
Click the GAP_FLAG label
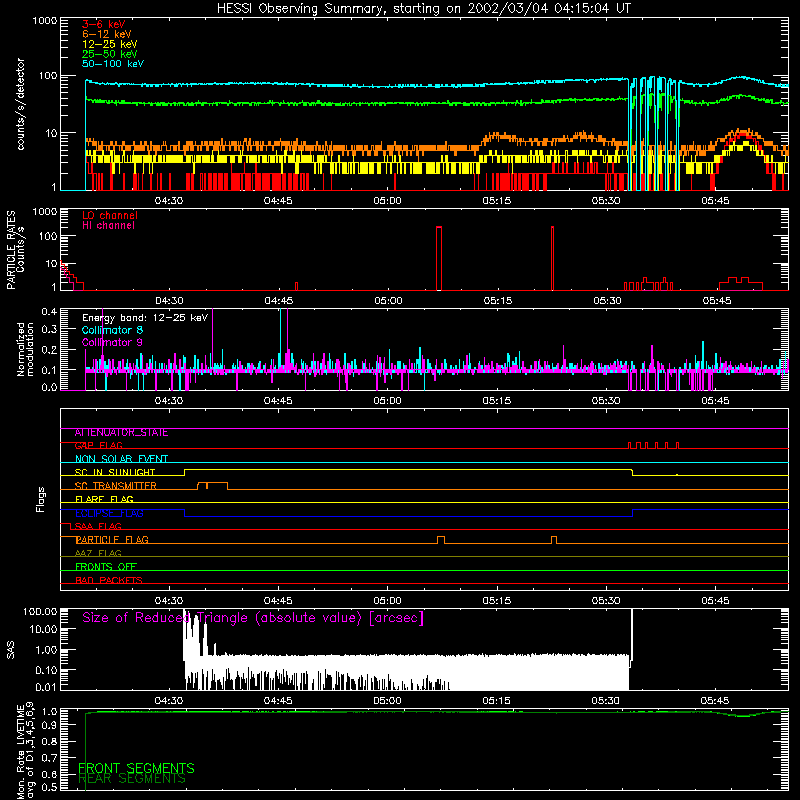(98, 445)
